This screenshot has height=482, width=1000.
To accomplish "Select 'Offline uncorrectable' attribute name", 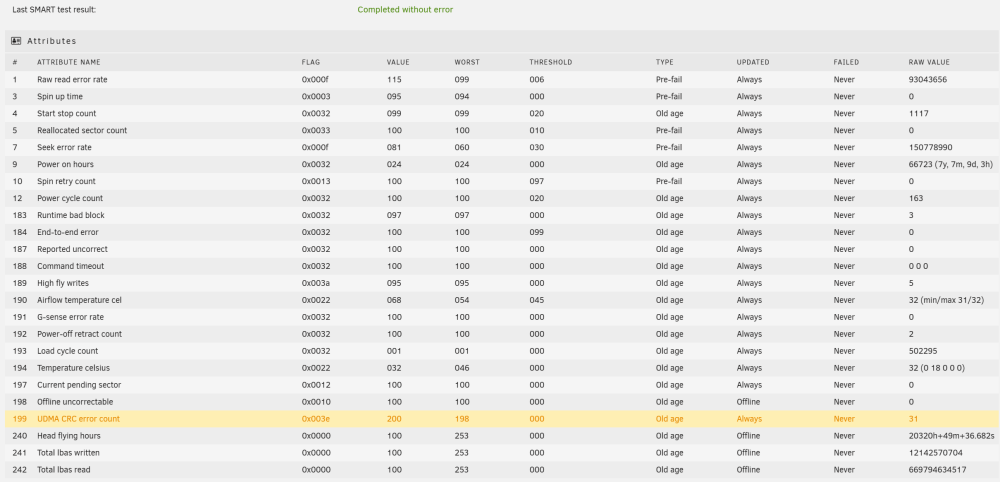I will (75, 402).
